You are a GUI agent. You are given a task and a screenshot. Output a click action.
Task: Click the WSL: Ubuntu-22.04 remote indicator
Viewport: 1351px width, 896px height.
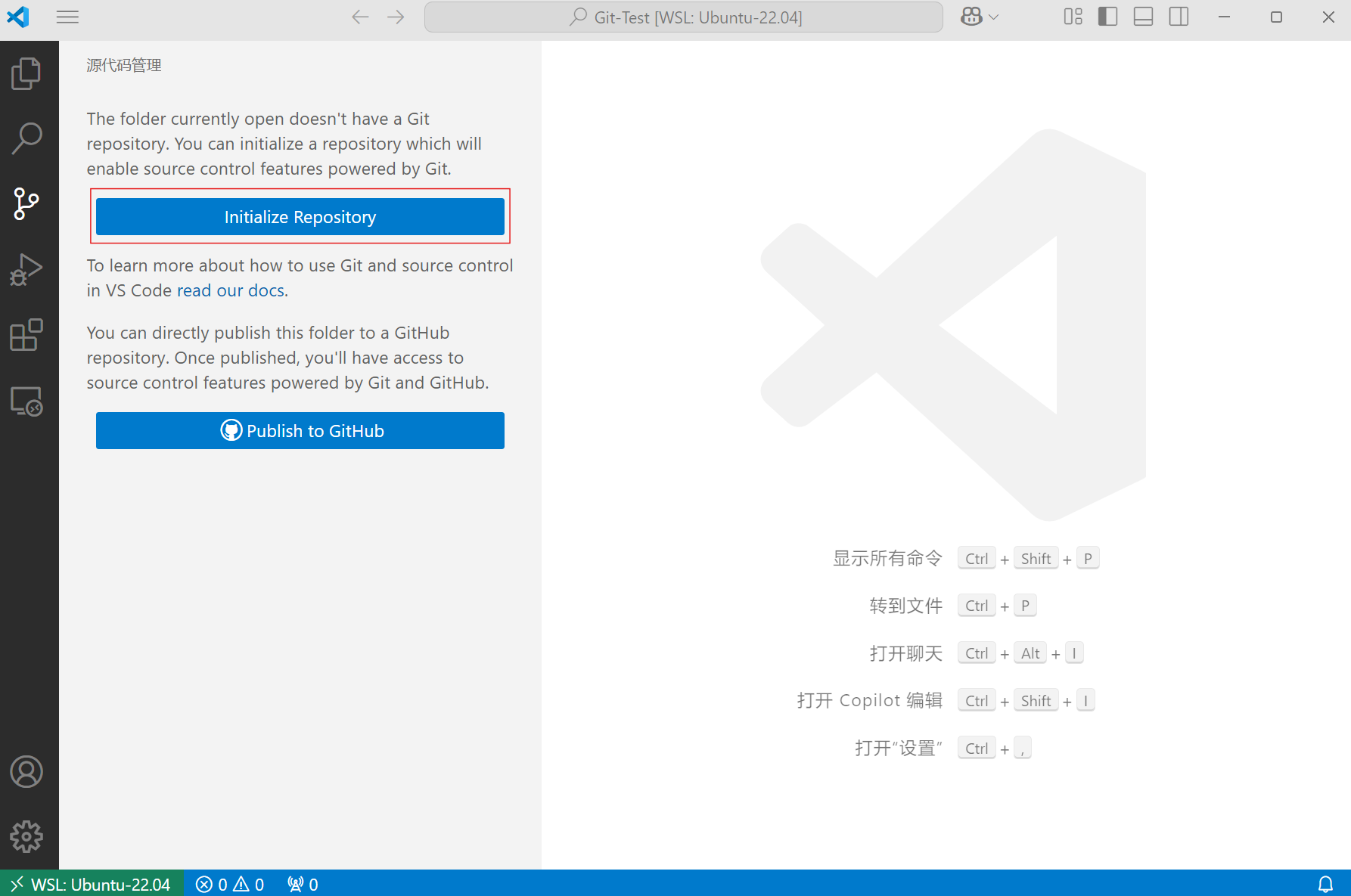tap(92, 884)
